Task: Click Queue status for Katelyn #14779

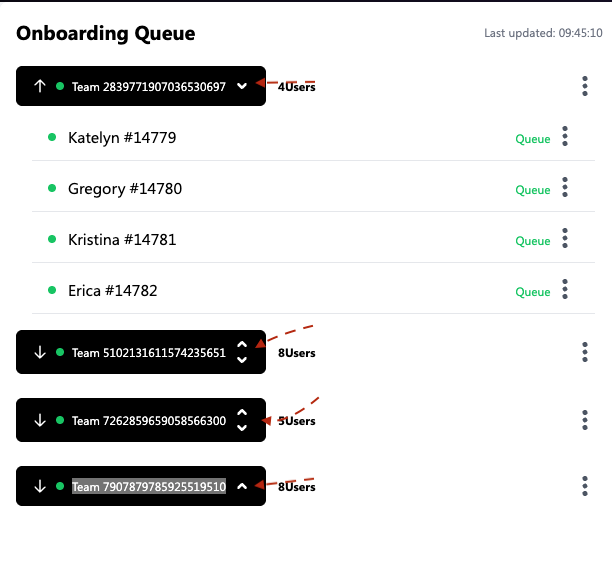Action: [532, 139]
